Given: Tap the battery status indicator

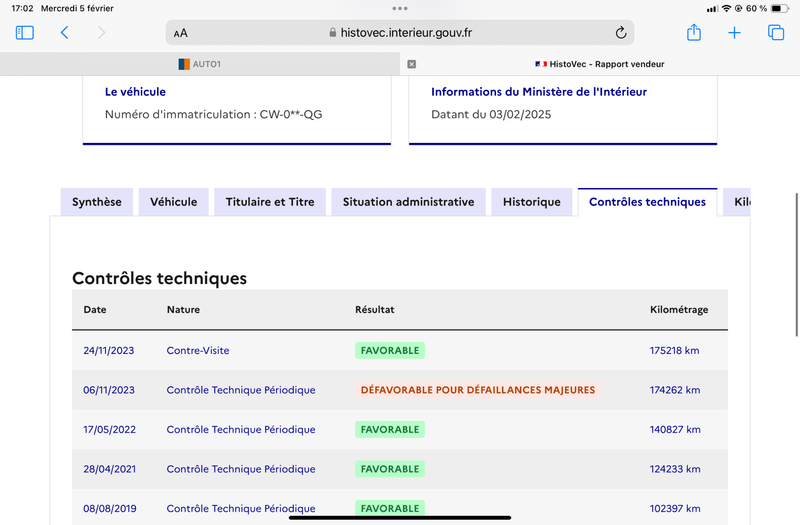Looking at the screenshot, I should point(779,8).
